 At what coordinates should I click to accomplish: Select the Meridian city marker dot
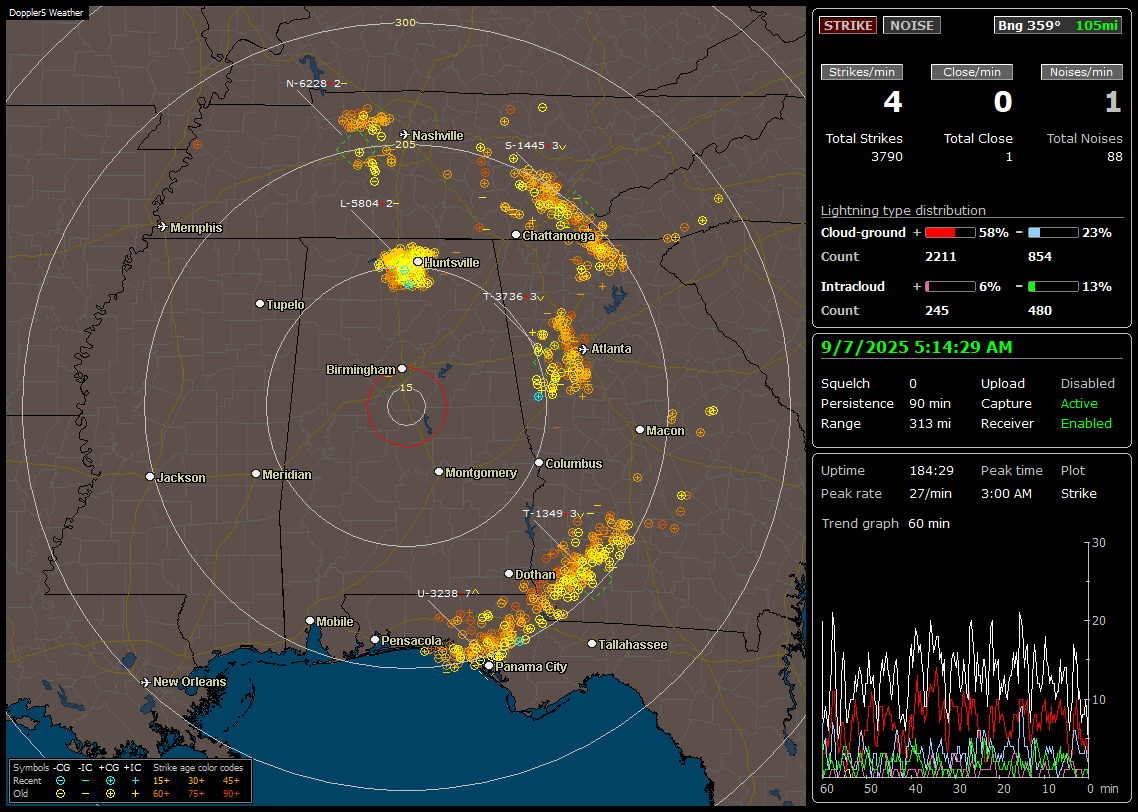[255, 474]
